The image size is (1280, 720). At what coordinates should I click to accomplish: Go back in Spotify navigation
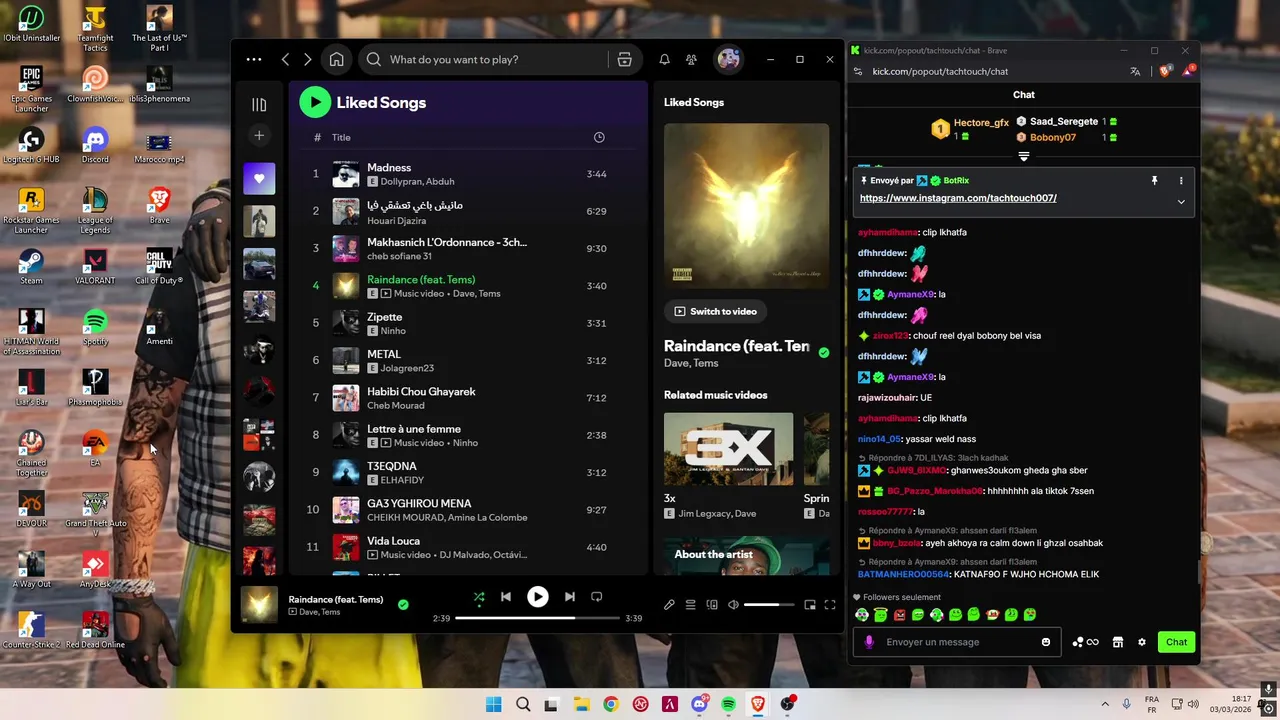pyautogui.click(x=285, y=59)
